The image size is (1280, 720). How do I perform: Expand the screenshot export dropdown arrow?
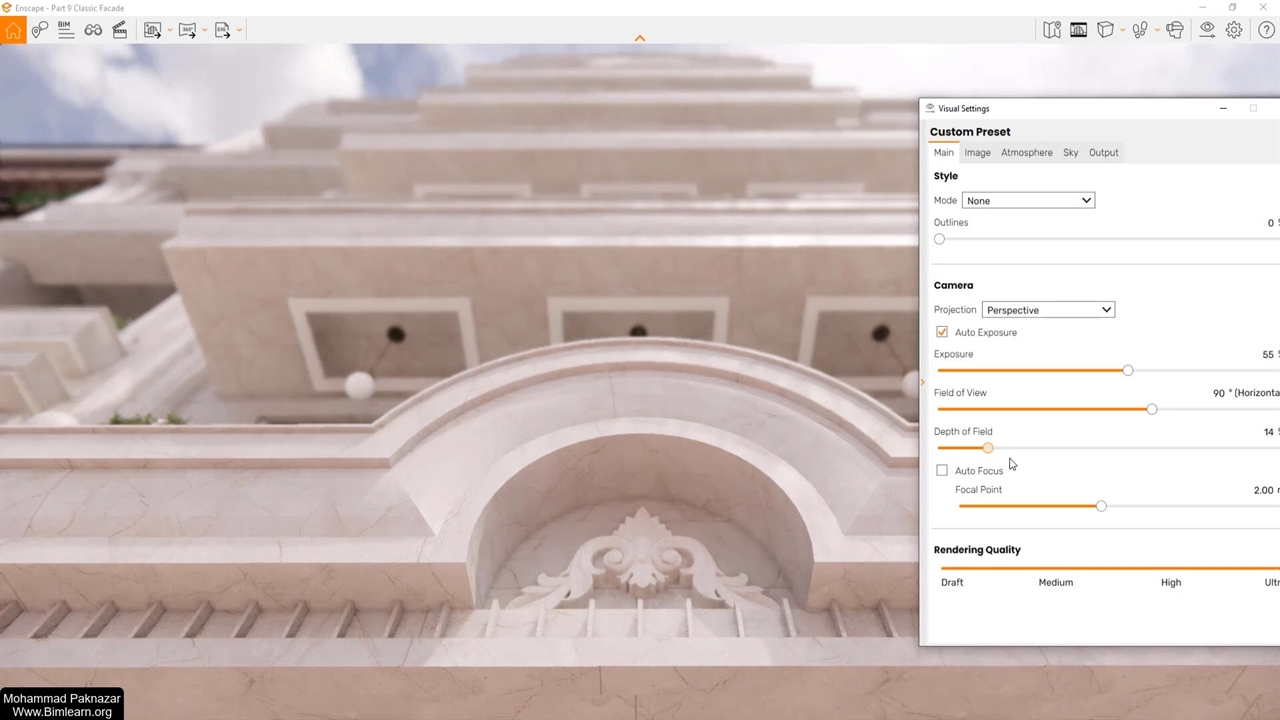[170, 30]
